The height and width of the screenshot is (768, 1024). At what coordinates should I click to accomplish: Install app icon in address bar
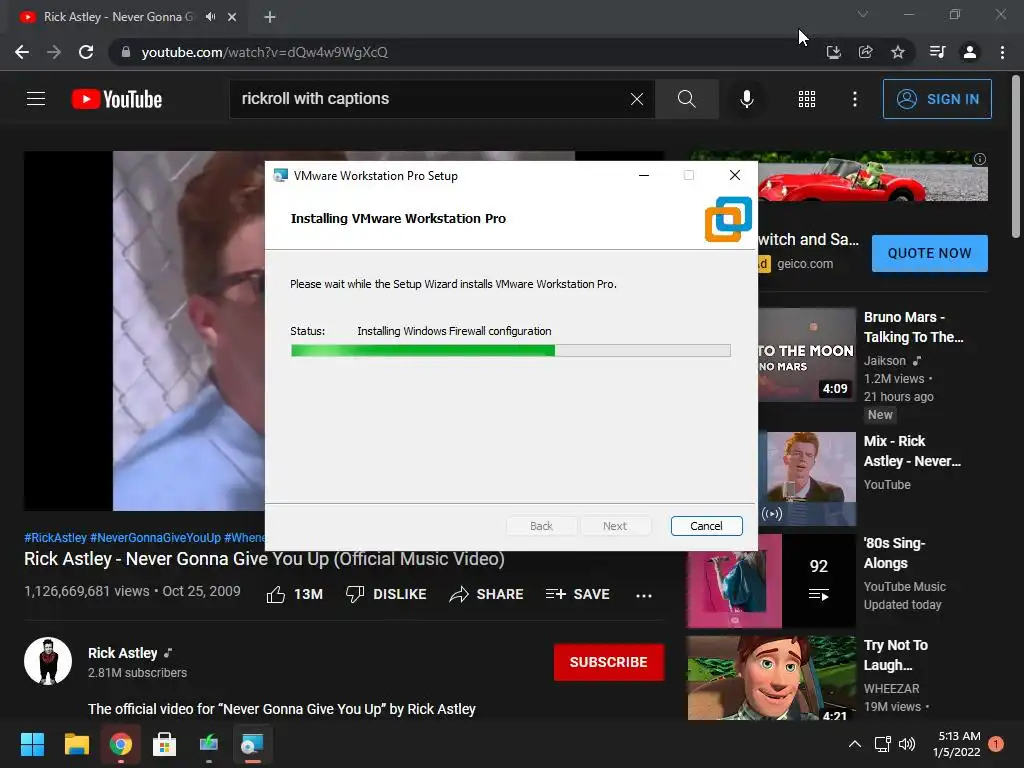coord(833,52)
